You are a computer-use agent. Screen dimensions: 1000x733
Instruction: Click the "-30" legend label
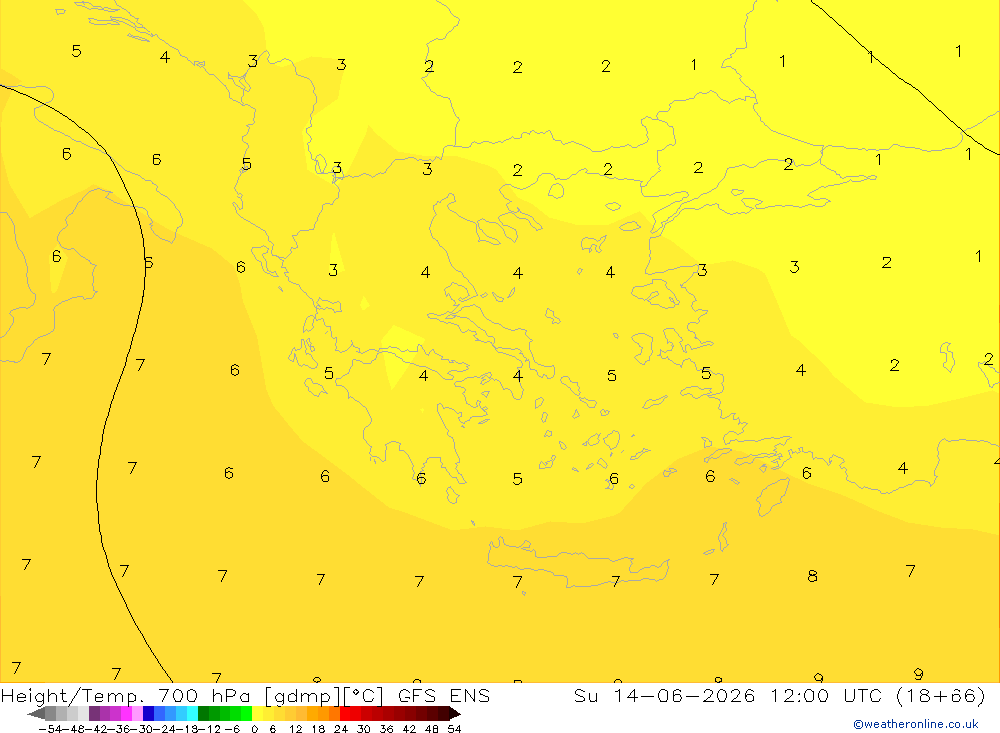[x=144, y=729]
